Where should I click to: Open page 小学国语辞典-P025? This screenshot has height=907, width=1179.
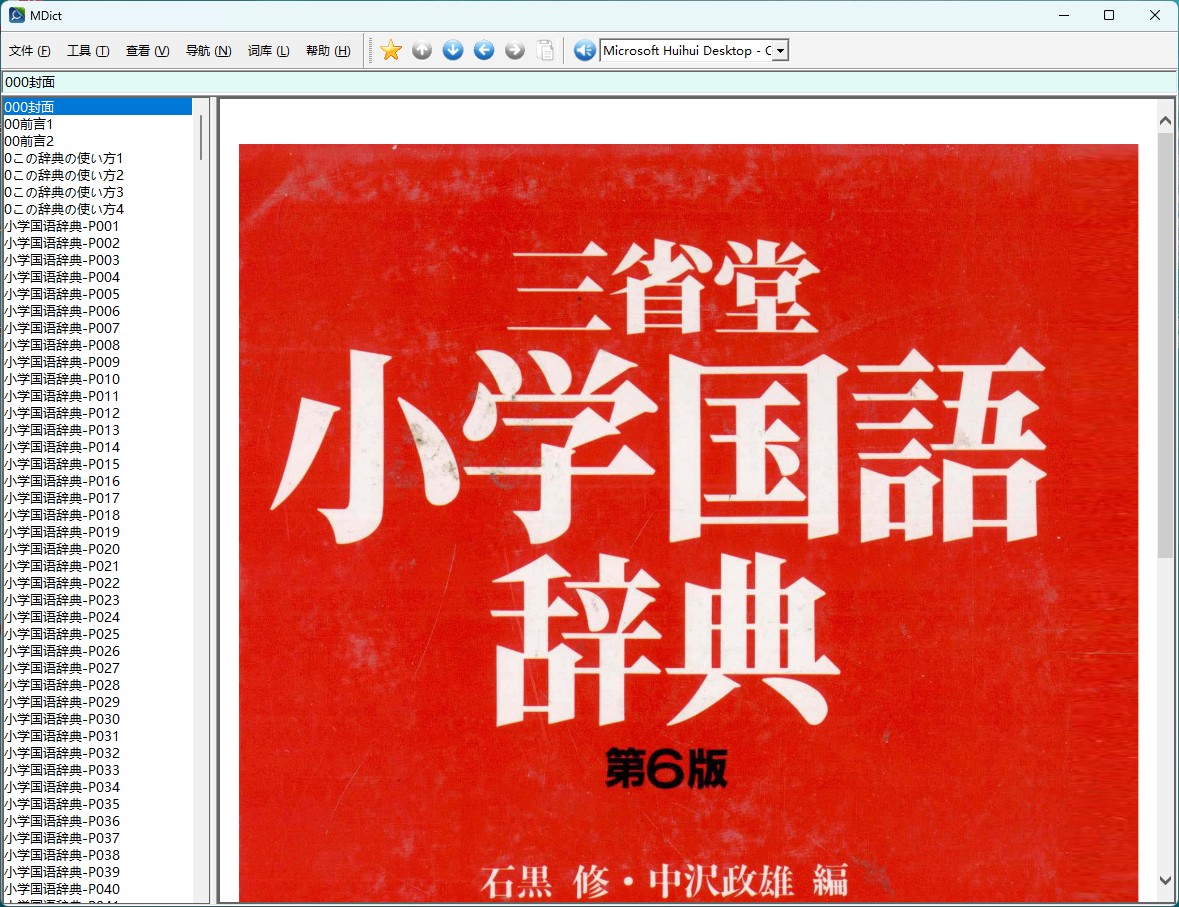coord(98,634)
